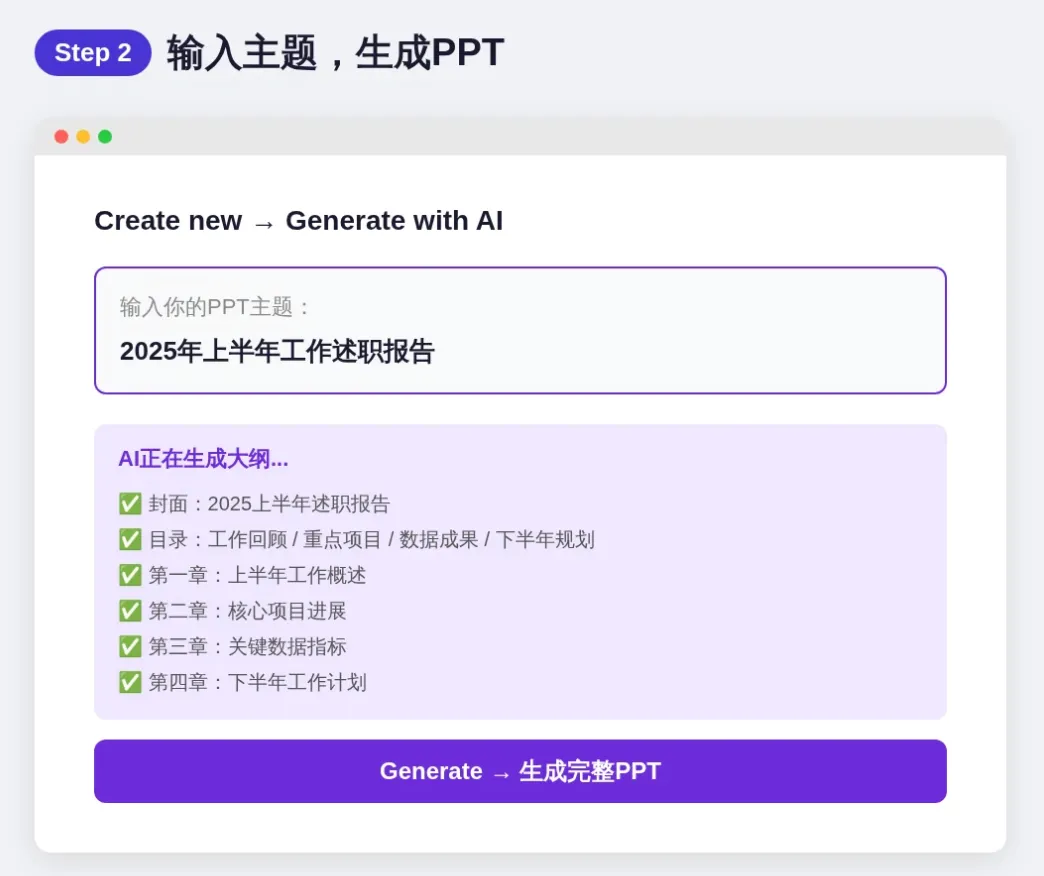
Task: Toggle the checkmark beside 第一章 item
Action: 130,575
